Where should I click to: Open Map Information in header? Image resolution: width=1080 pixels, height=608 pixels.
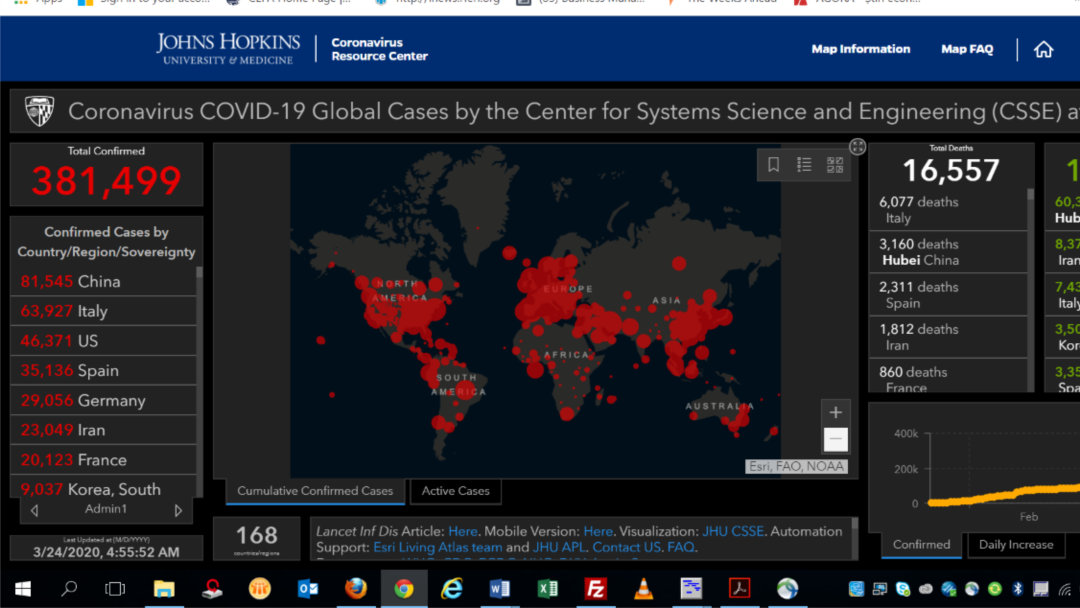(x=860, y=49)
